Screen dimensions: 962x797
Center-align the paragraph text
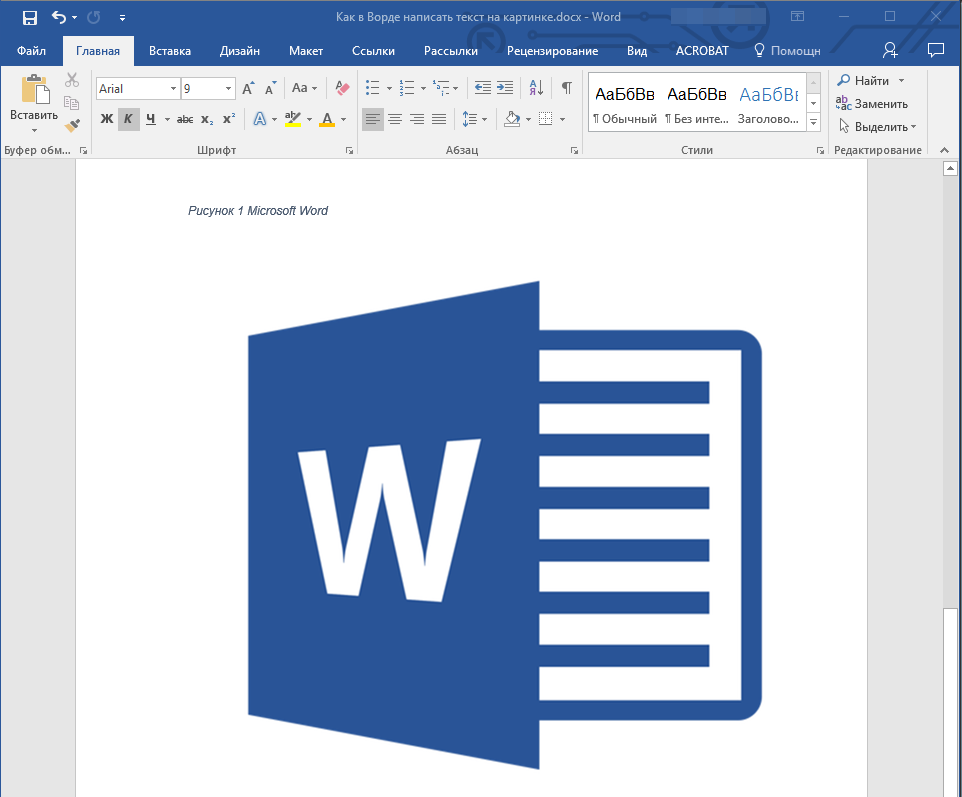(395, 119)
